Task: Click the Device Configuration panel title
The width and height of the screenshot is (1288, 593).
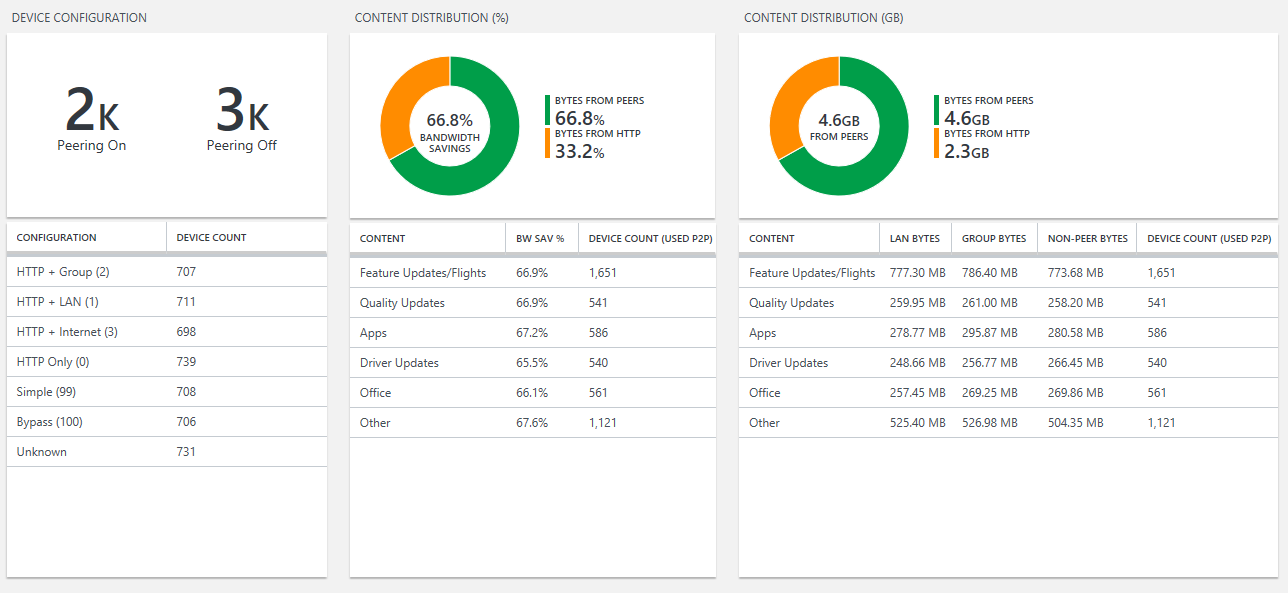Action: (80, 17)
